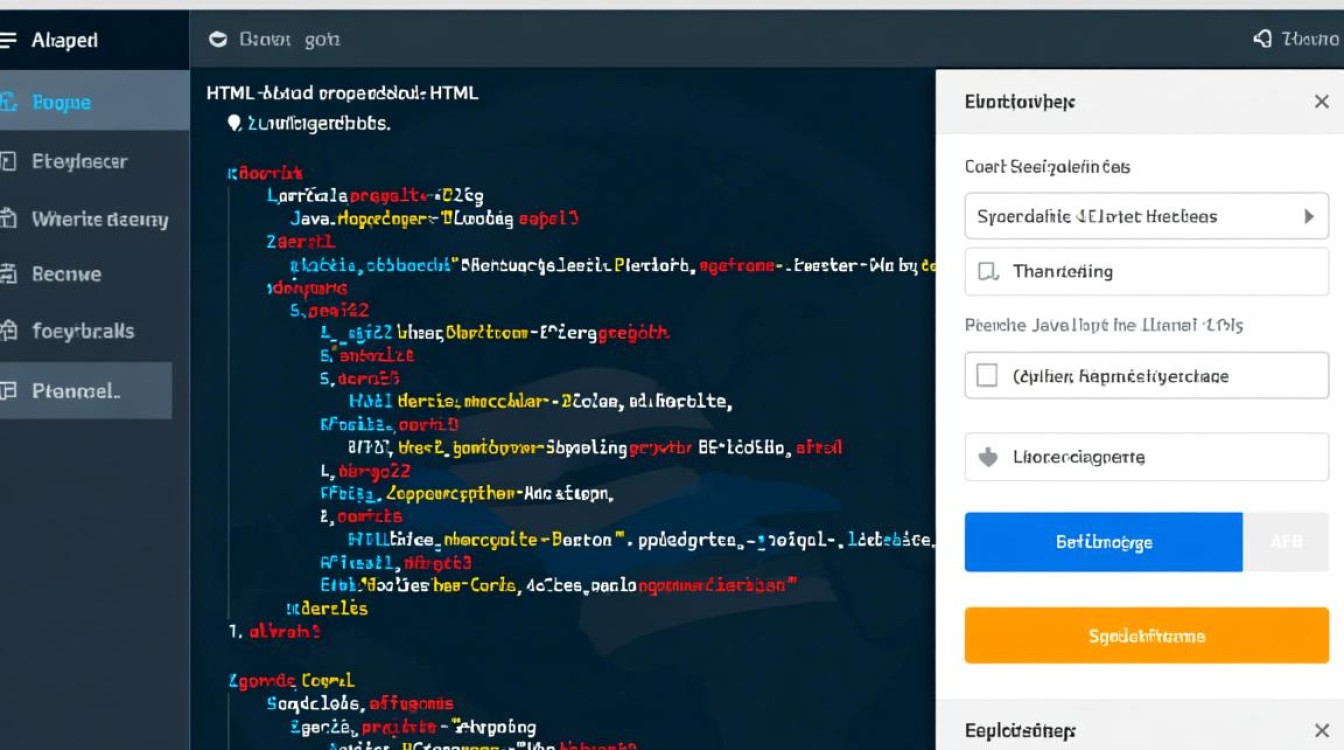Click the Eteylaecer sidebar icon
This screenshot has height=750, width=1344.
coord(9,161)
